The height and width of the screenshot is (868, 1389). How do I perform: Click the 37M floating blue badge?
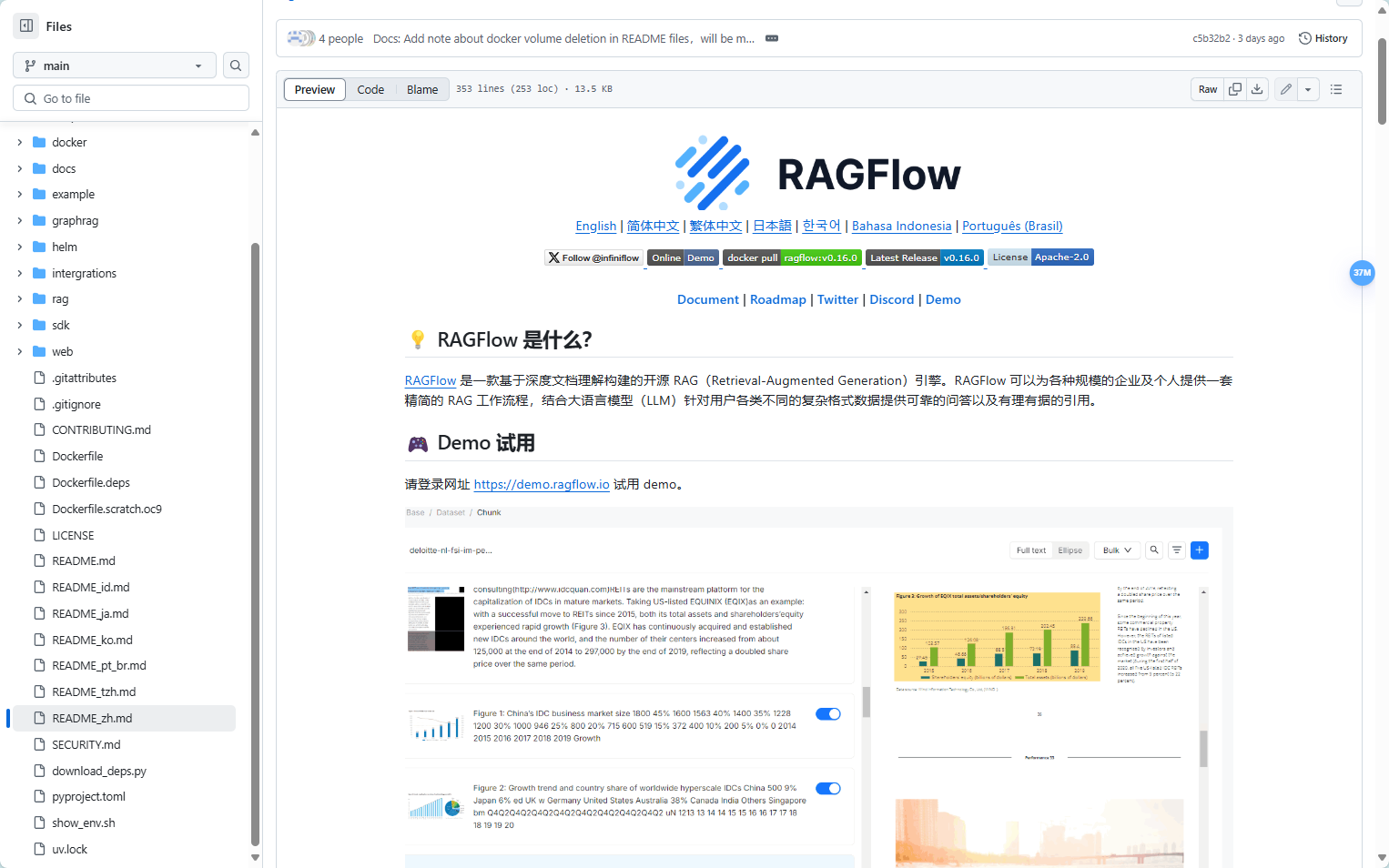click(1362, 272)
